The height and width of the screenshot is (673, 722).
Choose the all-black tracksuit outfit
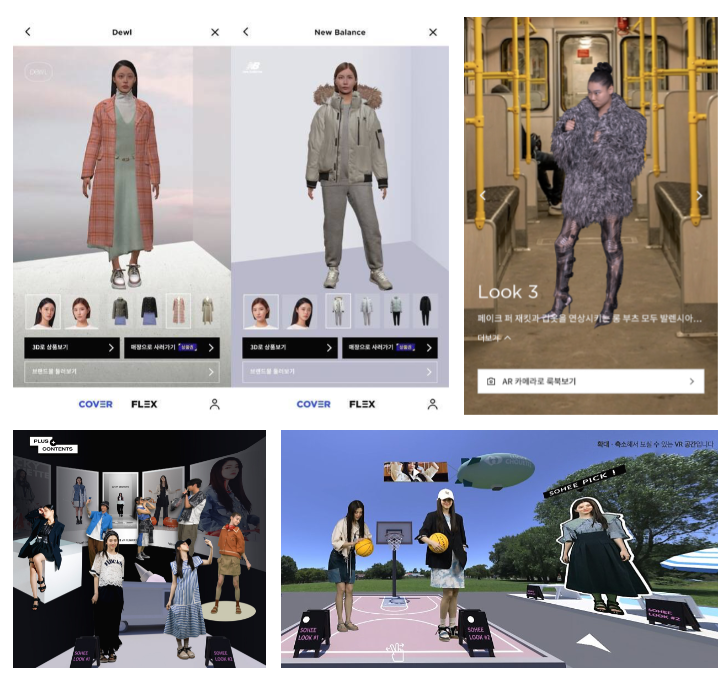tap(425, 311)
